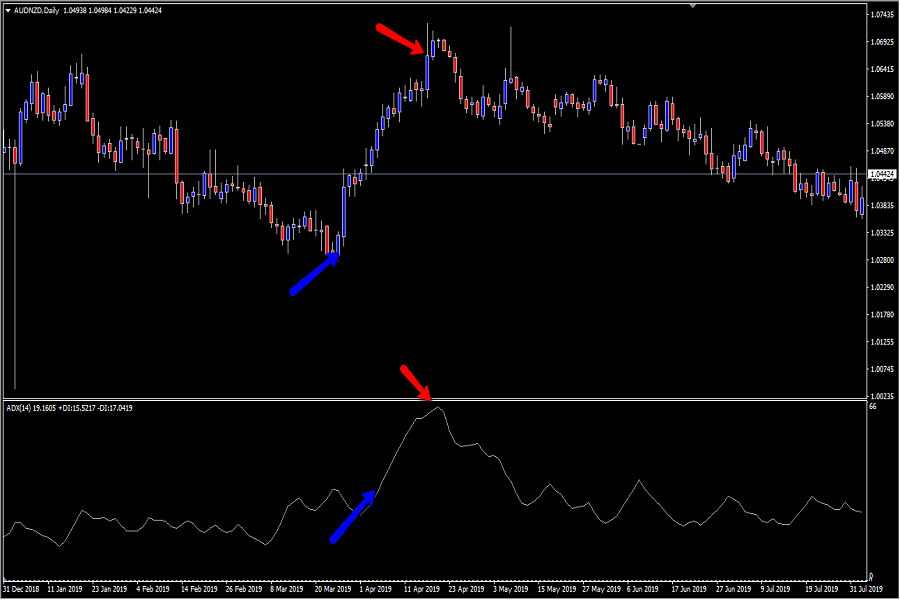Click the current price tag 1.04424
The height and width of the screenshot is (600, 900).
pos(882,174)
